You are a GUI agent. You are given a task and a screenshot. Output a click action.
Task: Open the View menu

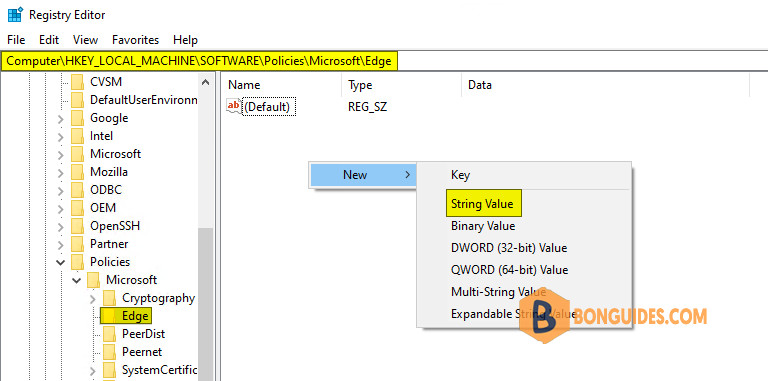click(85, 40)
